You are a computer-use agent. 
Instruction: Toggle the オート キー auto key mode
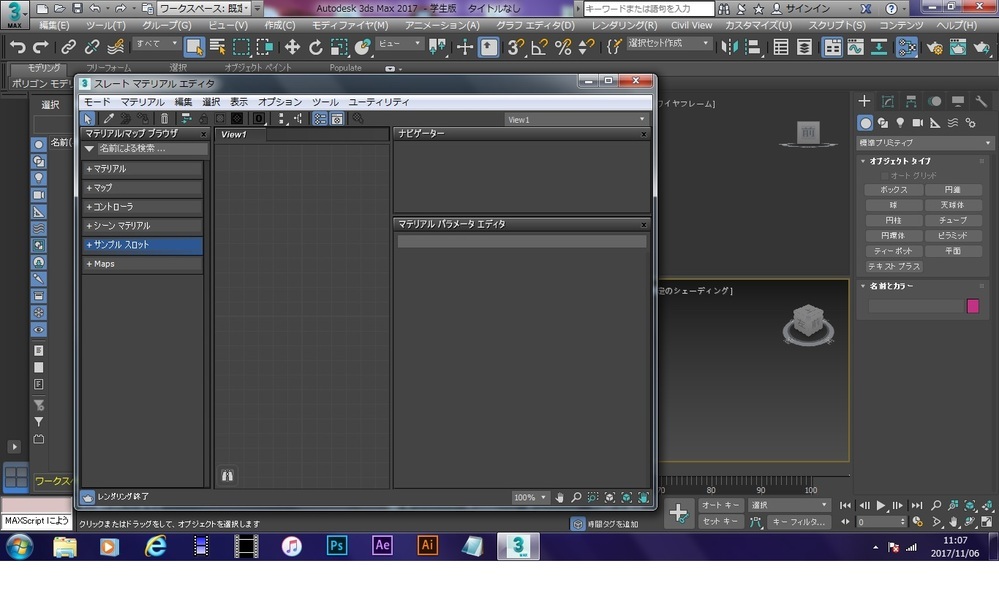(x=720, y=505)
